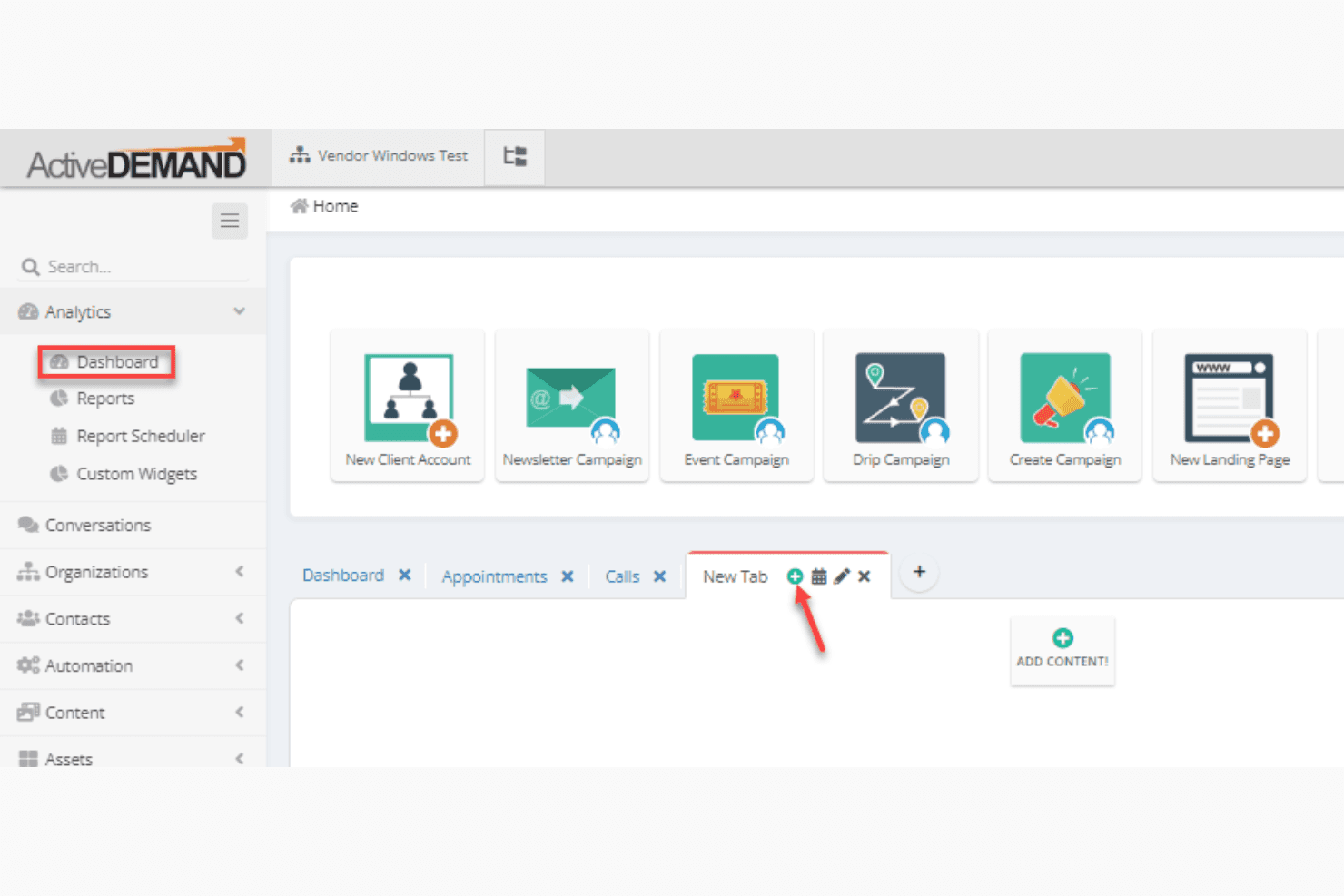Expand the Content menu

tap(133, 713)
